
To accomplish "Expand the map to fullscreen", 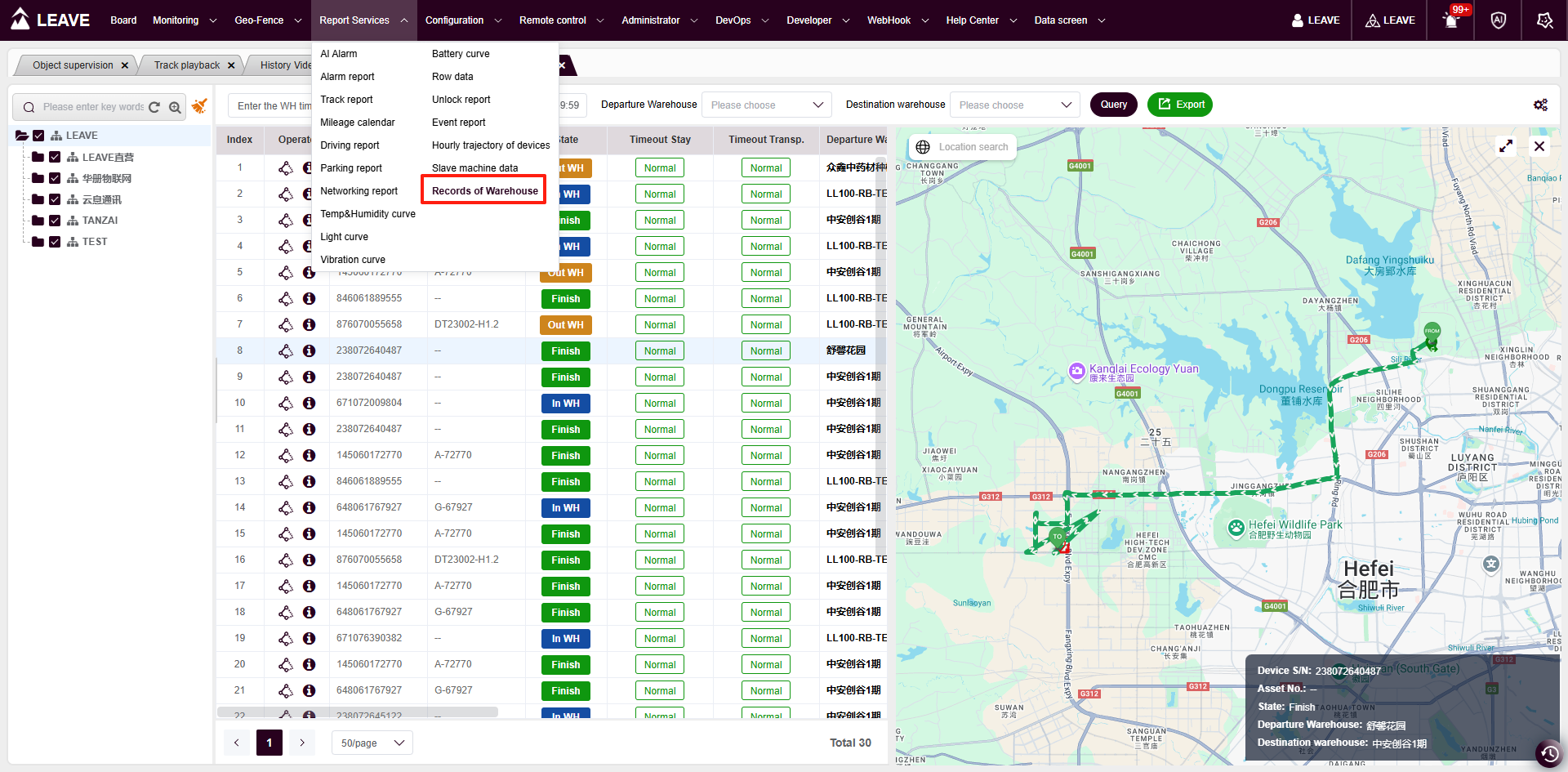I will (1506, 146).
